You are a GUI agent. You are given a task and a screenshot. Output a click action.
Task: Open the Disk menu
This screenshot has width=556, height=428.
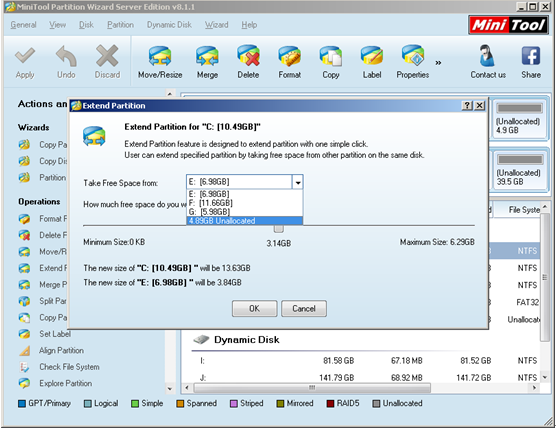pyautogui.click(x=86, y=25)
